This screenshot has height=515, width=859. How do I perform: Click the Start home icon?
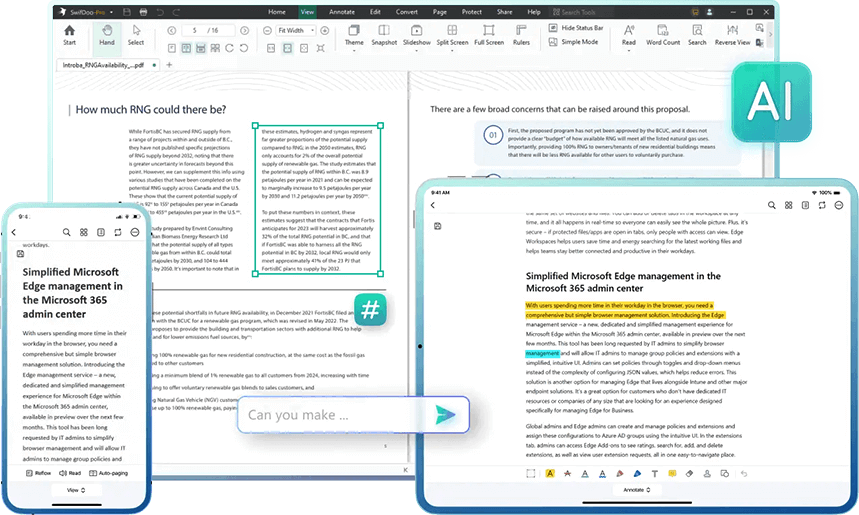[69, 35]
